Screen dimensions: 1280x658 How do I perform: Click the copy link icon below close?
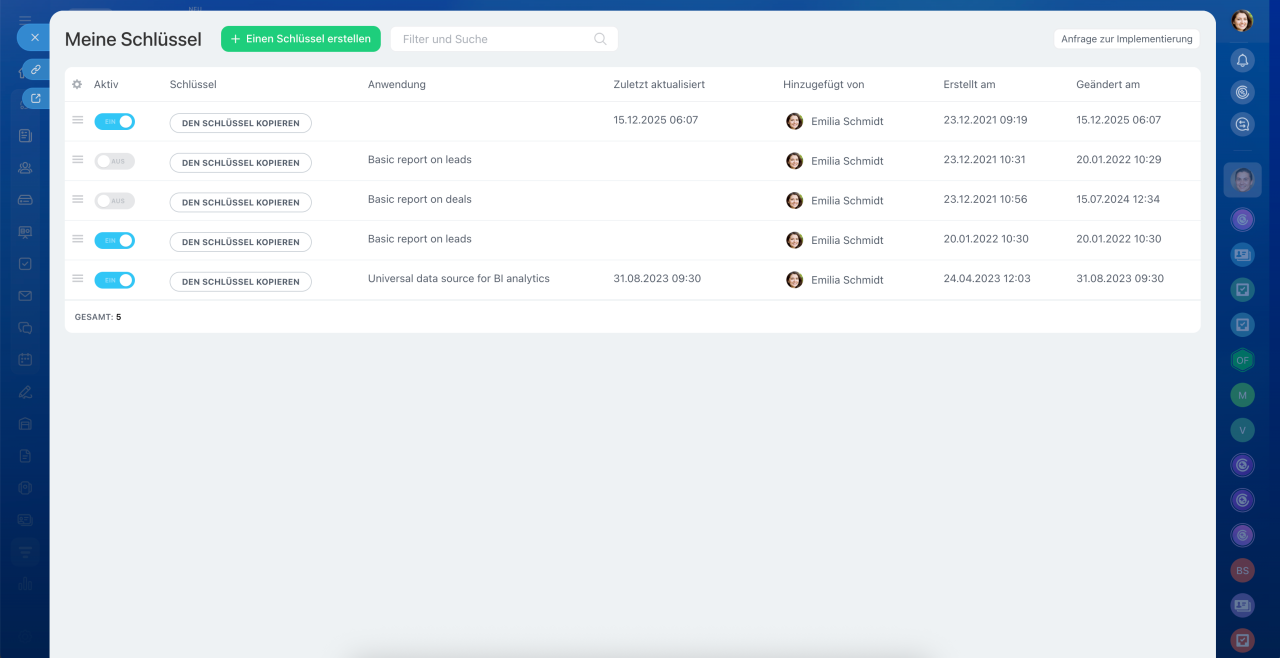[36, 70]
